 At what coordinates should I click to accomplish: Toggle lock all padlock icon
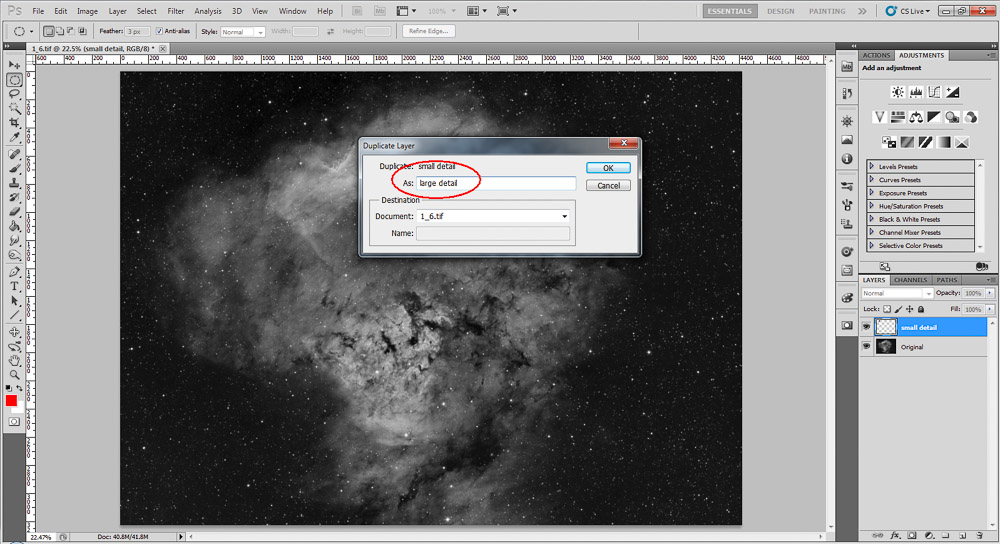tap(920, 309)
